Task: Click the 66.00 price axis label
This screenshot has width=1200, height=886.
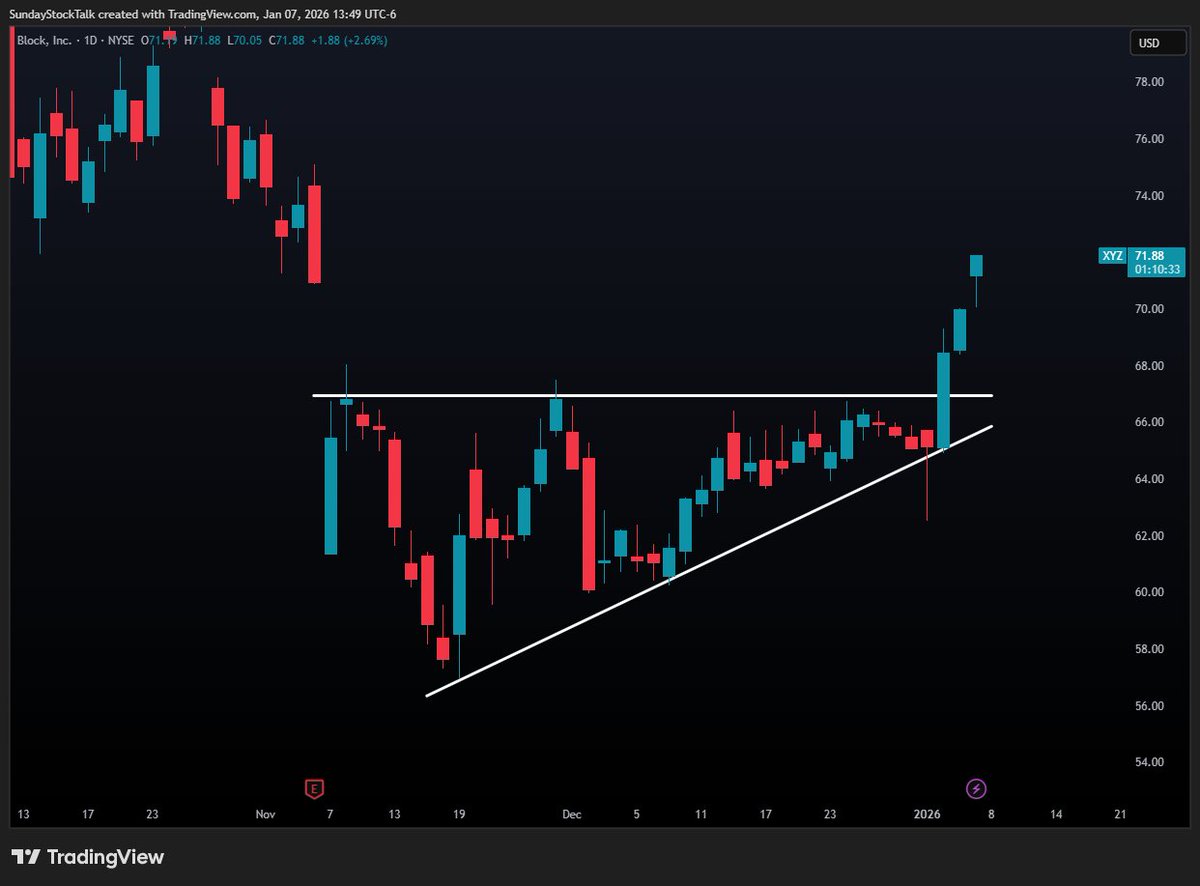Action: (x=1149, y=422)
